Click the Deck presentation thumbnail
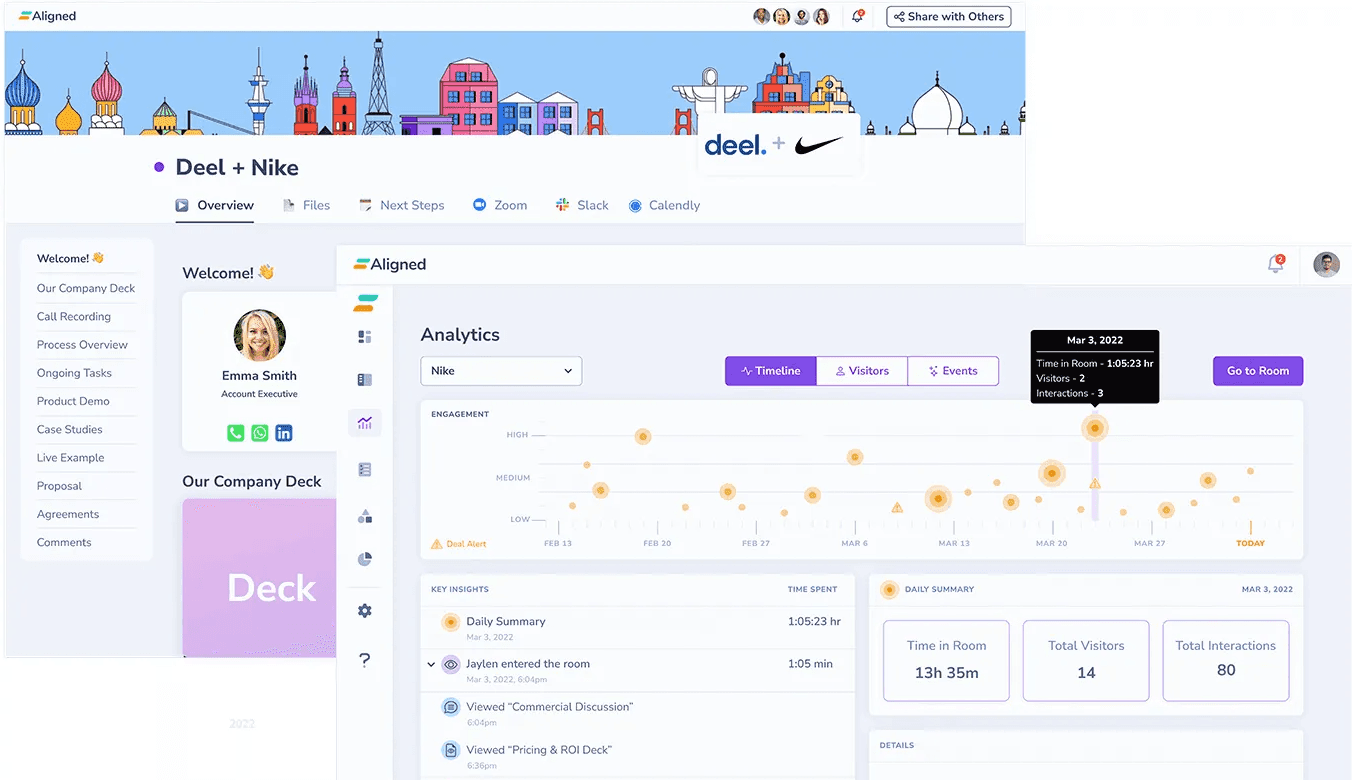The width and height of the screenshot is (1352, 780). [260, 578]
